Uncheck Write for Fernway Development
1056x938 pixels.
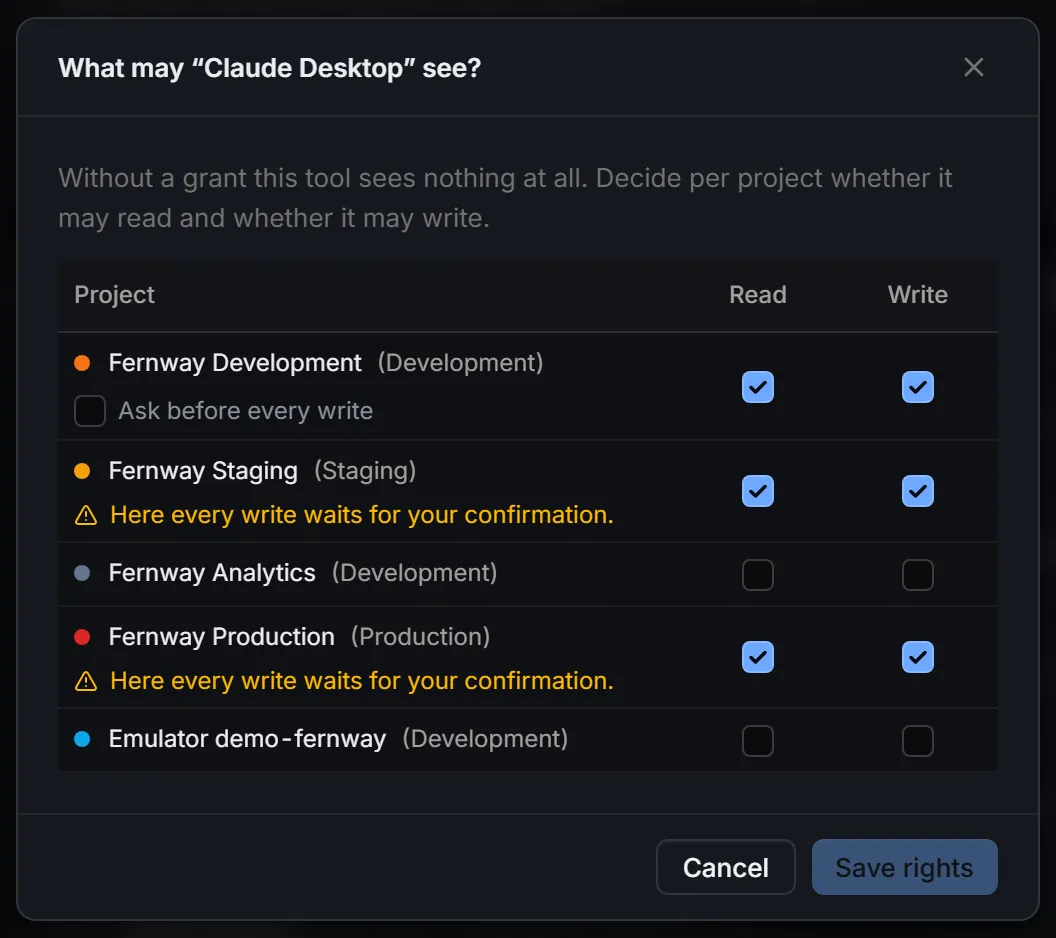pos(917,387)
